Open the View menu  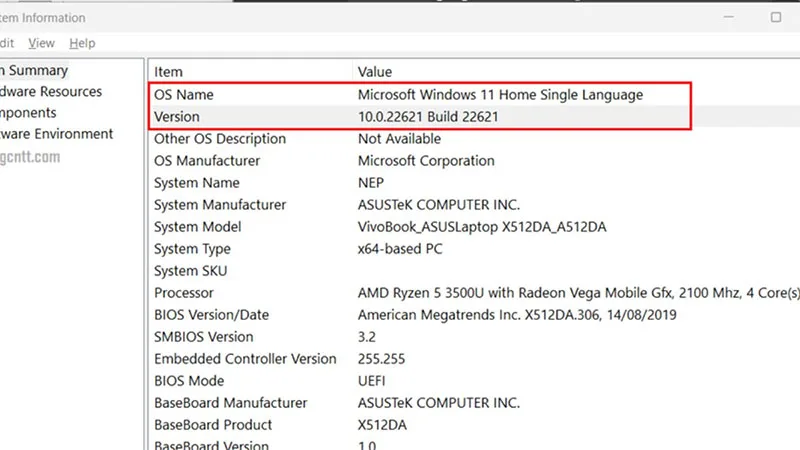click(41, 43)
